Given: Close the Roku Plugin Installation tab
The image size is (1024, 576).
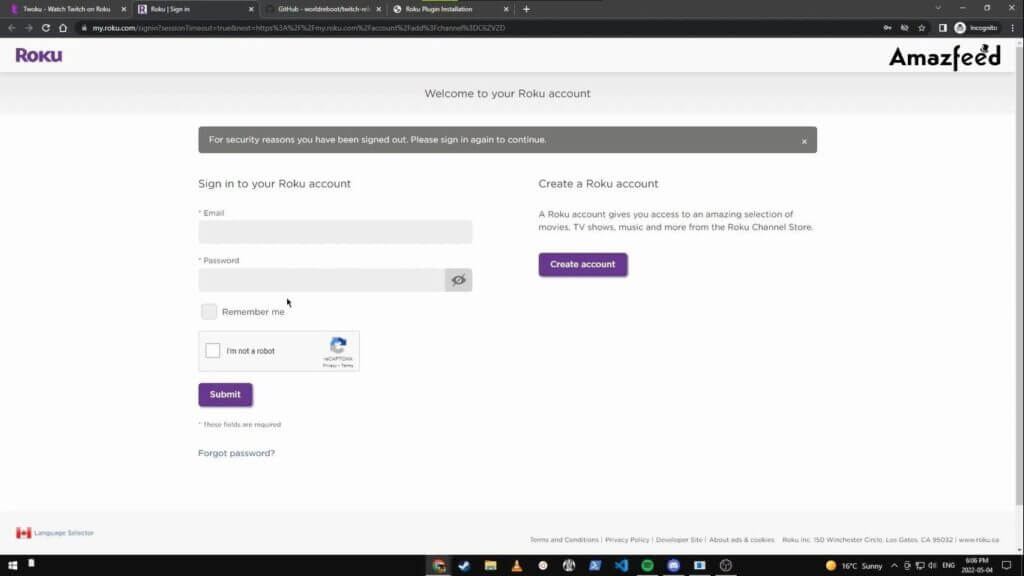Looking at the screenshot, I should (x=506, y=9).
